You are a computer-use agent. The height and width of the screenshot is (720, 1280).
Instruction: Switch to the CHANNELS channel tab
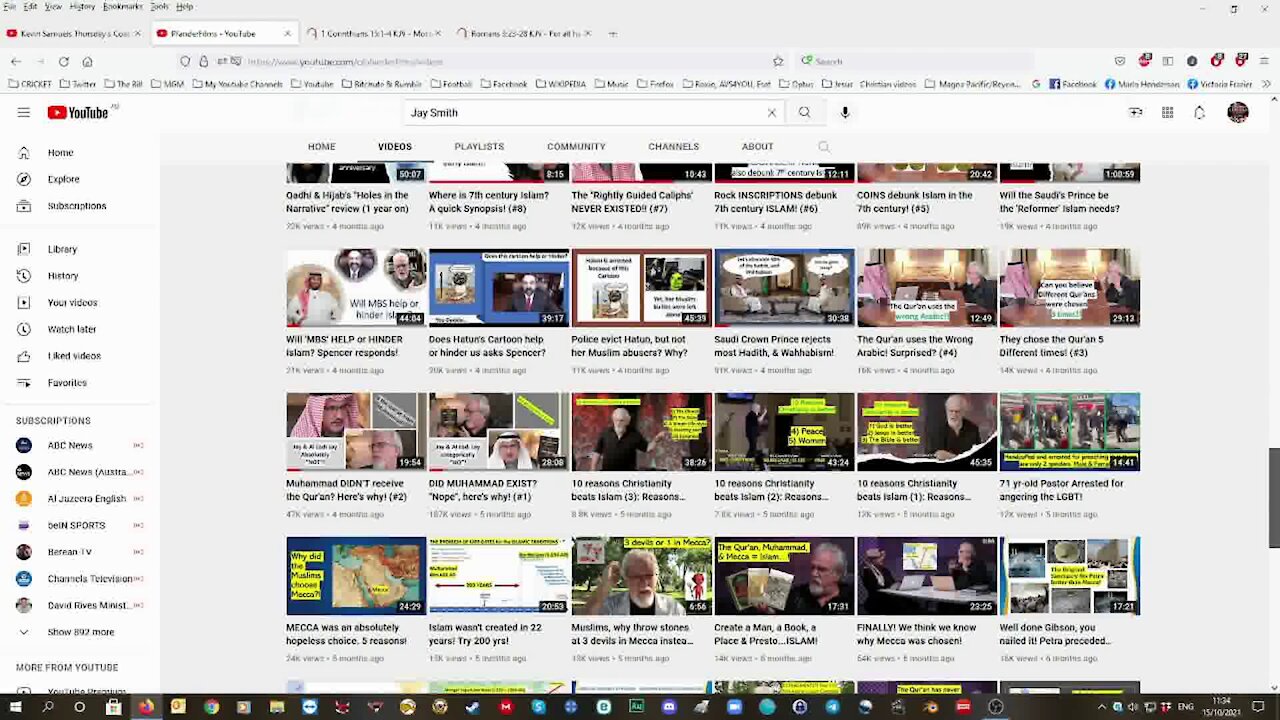coord(673,147)
